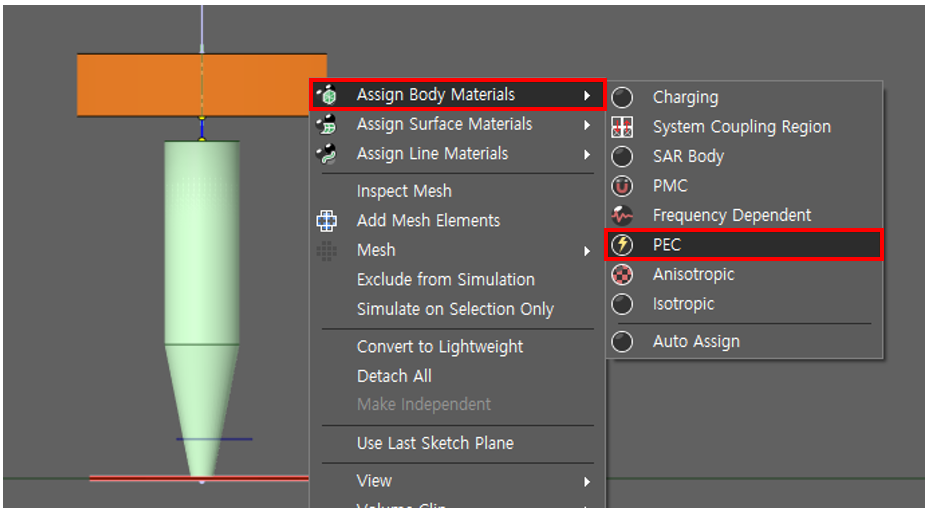Click the System Coupling Region icon
This screenshot has width=928, height=510.
623,127
